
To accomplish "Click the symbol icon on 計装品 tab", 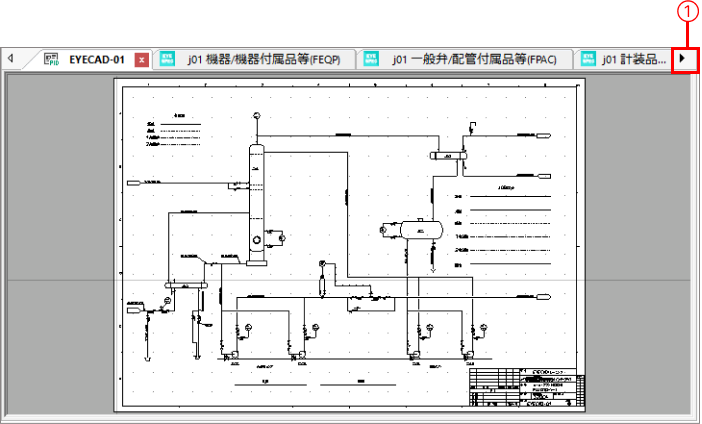I will [587, 59].
